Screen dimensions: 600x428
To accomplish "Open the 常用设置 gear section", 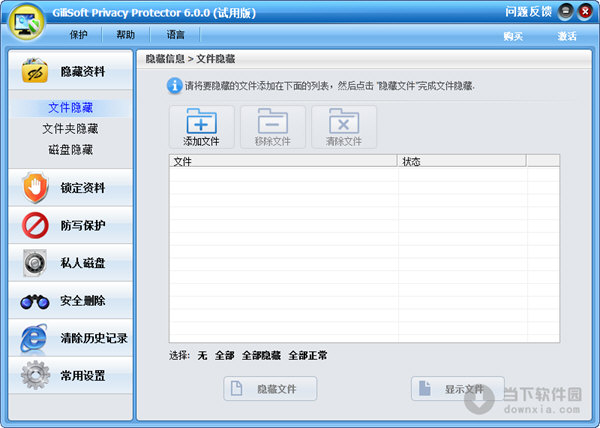I will click(x=70, y=375).
